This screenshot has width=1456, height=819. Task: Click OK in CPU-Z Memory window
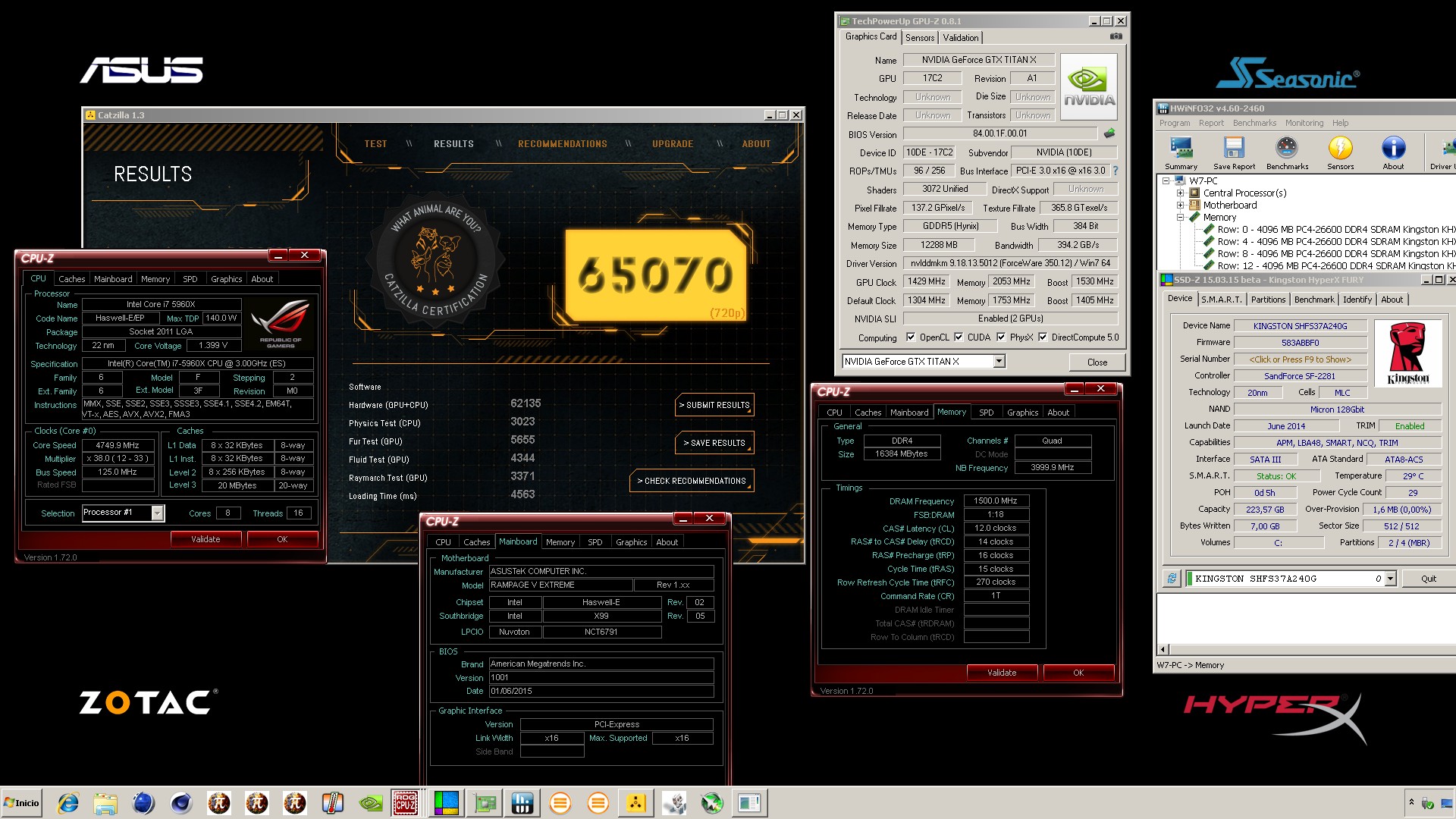(x=1078, y=673)
